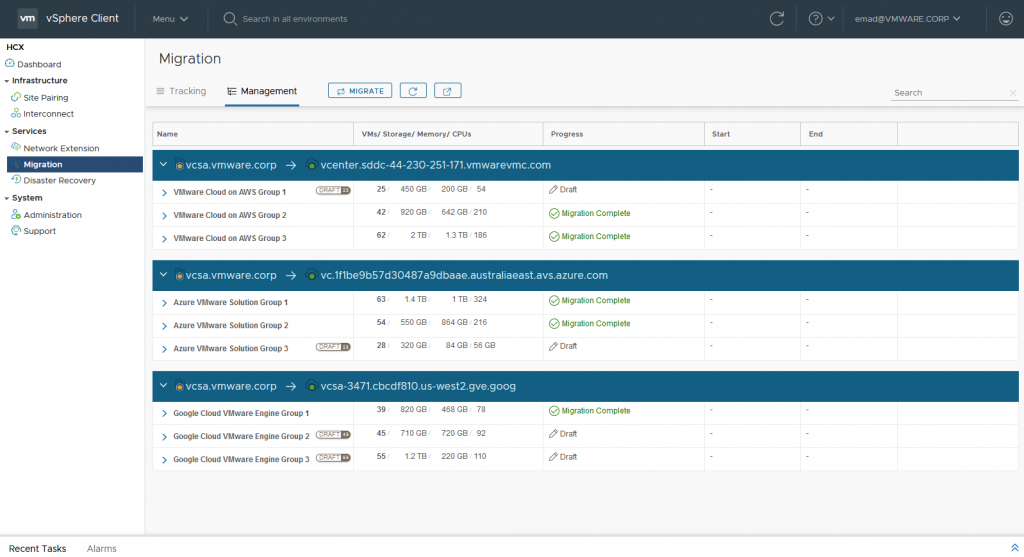This screenshot has width=1024, height=557.
Task: Click the destination vCenter icon for sddc-44-230-251-171
Action: click(312, 165)
